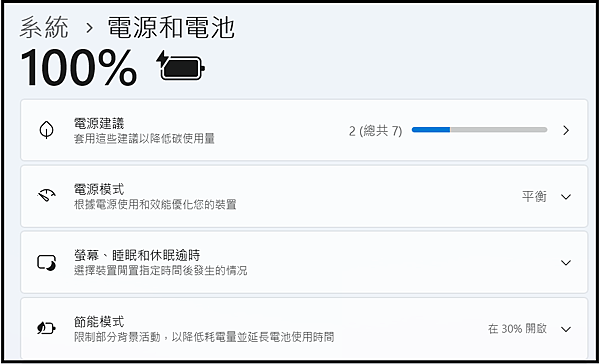Screen dimensions: 600x364
Task: Click the charging battery icon by 100%
Action: (x=181, y=65)
